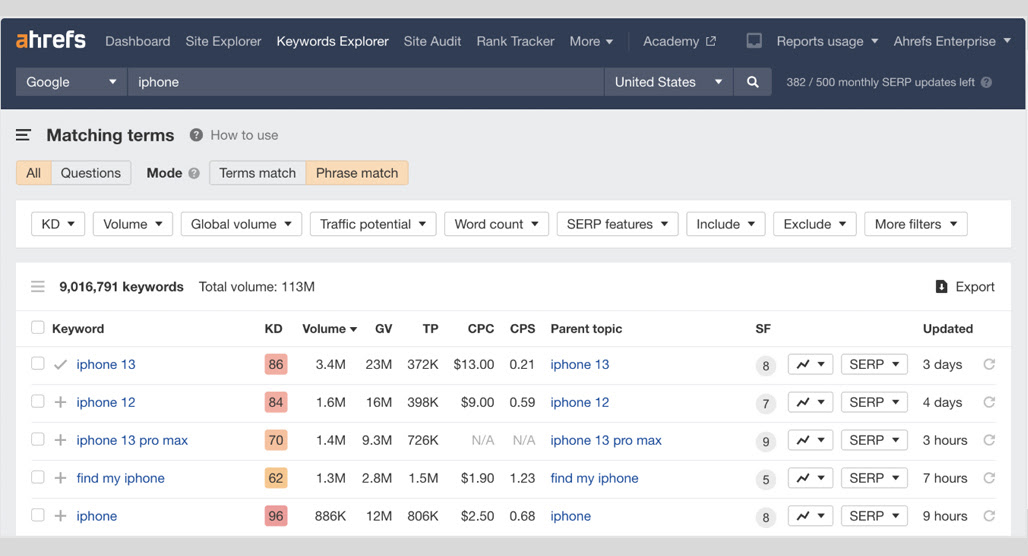Open the More filters dropdown
This screenshot has height=556, width=1028.
click(x=916, y=224)
